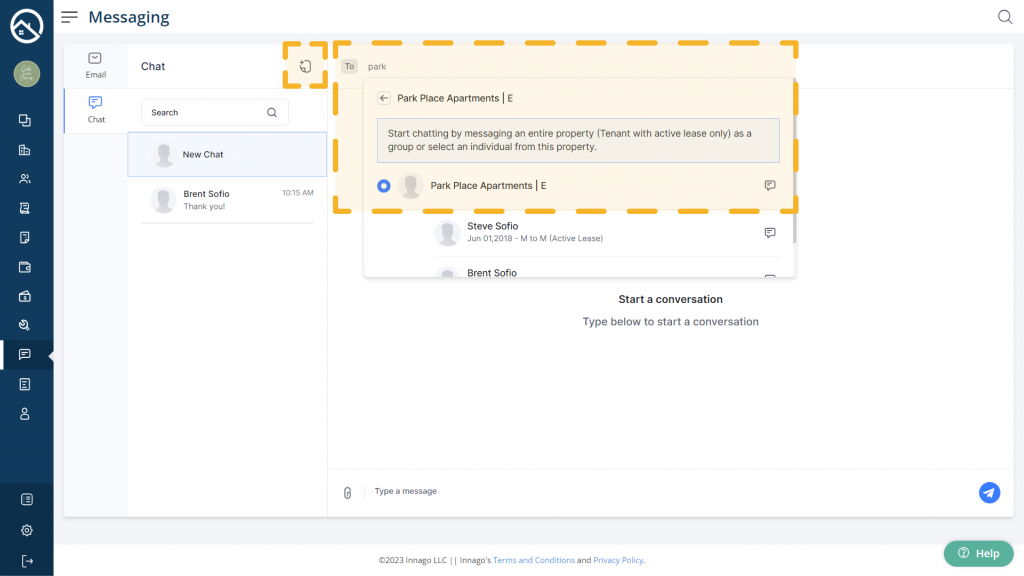Open settings gear in the sidebar
Viewport: 1024px width, 576px height.
(26, 530)
